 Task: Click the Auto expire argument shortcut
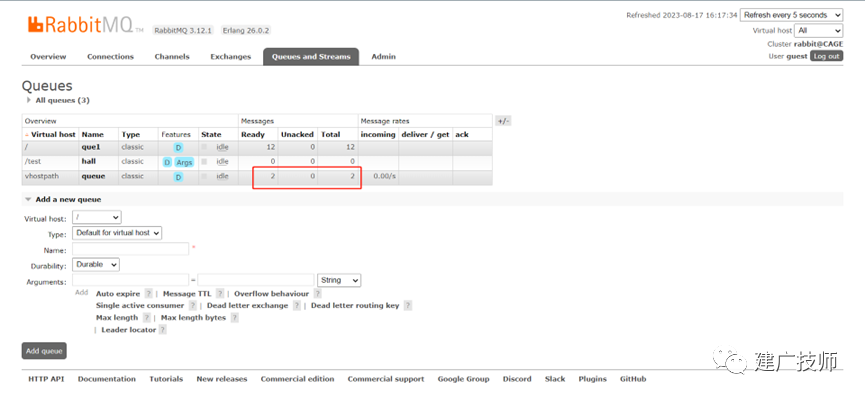(118, 294)
